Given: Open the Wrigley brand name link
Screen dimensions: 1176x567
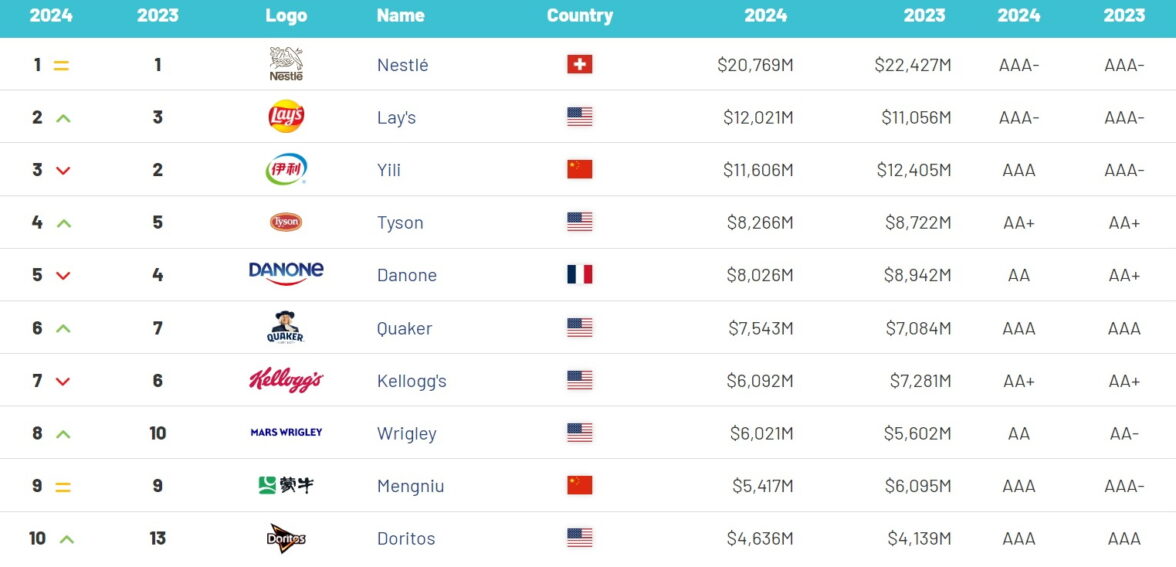Looking at the screenshot, I should tap(406, 433).
